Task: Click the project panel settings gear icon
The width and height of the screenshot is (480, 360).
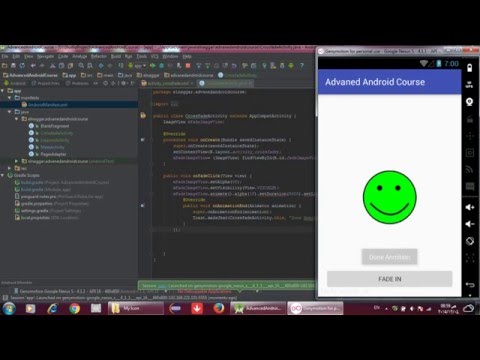Action: [x=123, y=83]
